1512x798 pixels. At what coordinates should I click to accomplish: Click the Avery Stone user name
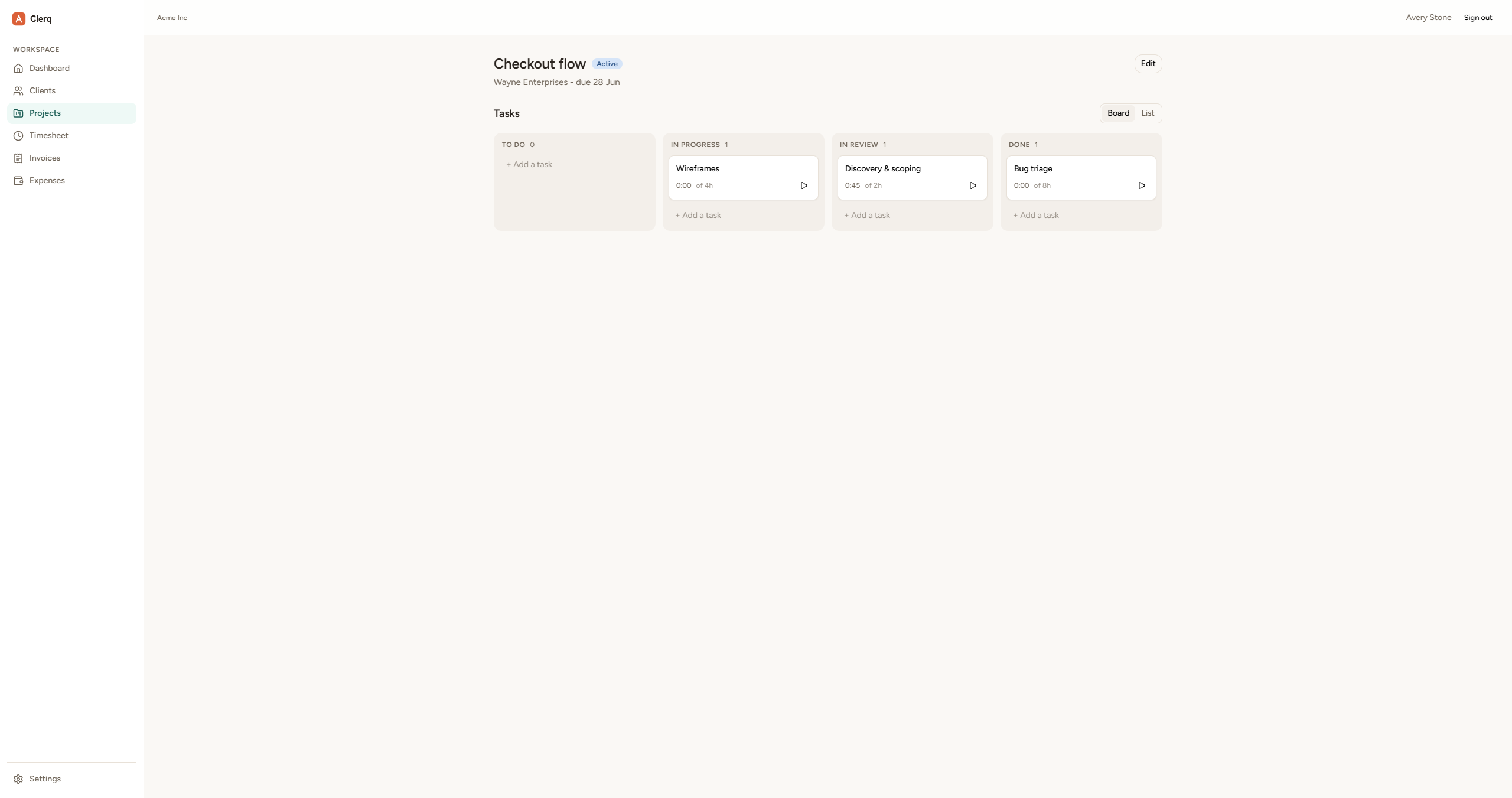coord(1428,18)
